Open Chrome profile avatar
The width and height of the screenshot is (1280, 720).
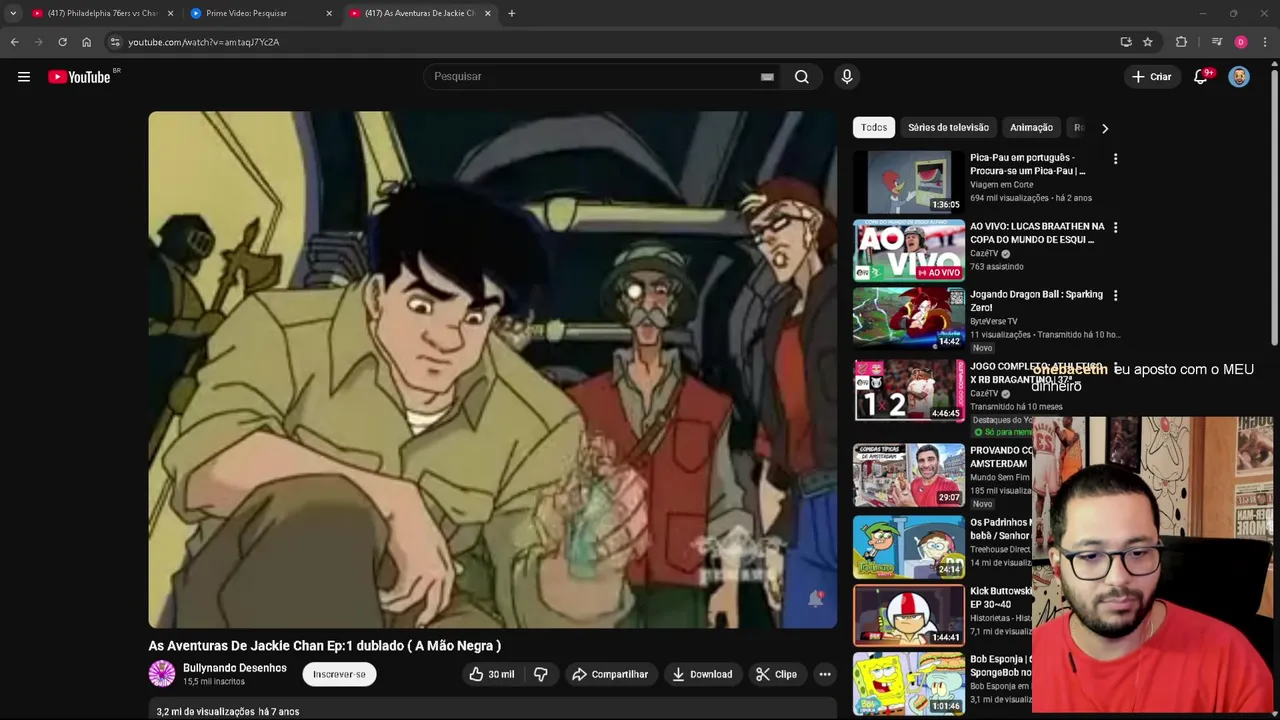click(1241, 42)
